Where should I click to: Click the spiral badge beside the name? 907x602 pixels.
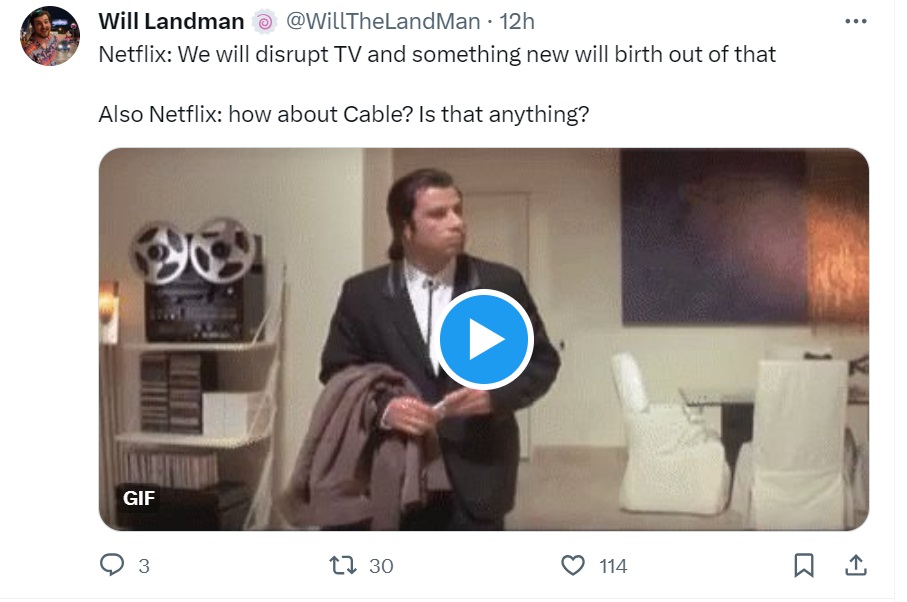point(264,22)
